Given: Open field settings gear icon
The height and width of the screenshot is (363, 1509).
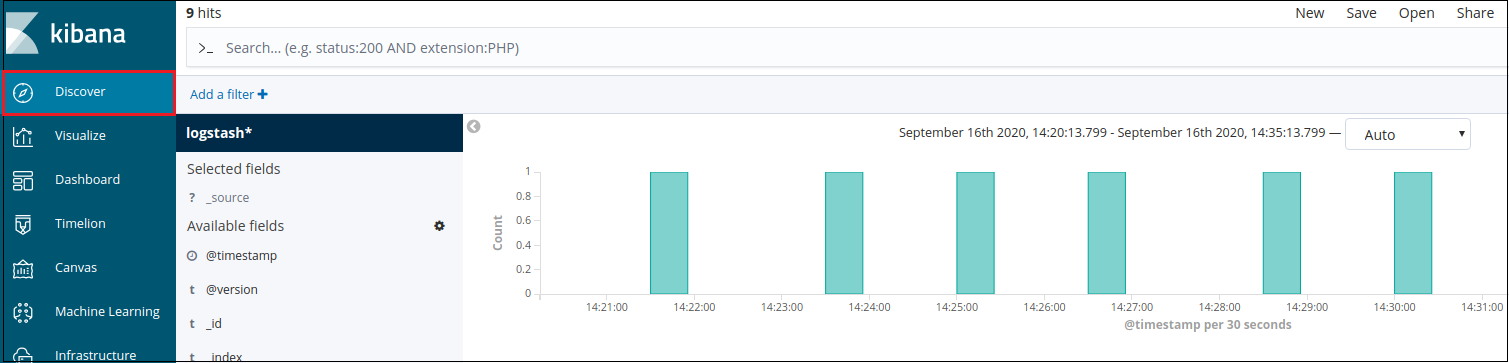Looking at the screenshot, I should click(439, 226).
